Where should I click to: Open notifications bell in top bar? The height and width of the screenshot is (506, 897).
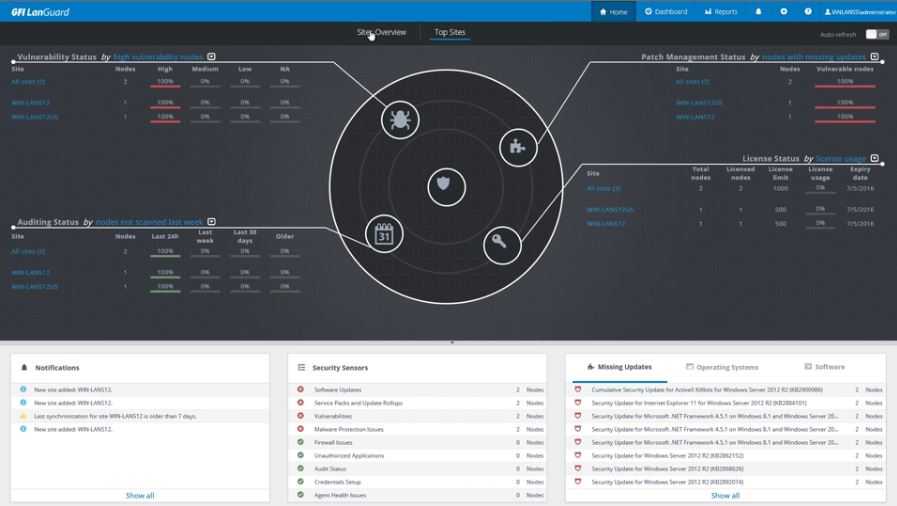pyautogui.click(x=758, y=11)
